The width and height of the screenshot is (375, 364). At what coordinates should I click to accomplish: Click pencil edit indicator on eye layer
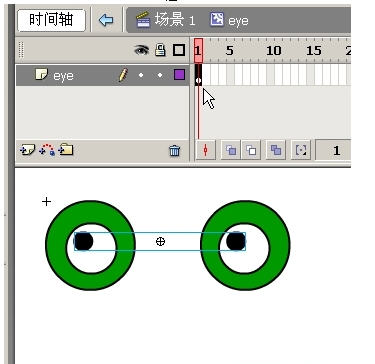(x=123, y=75)
